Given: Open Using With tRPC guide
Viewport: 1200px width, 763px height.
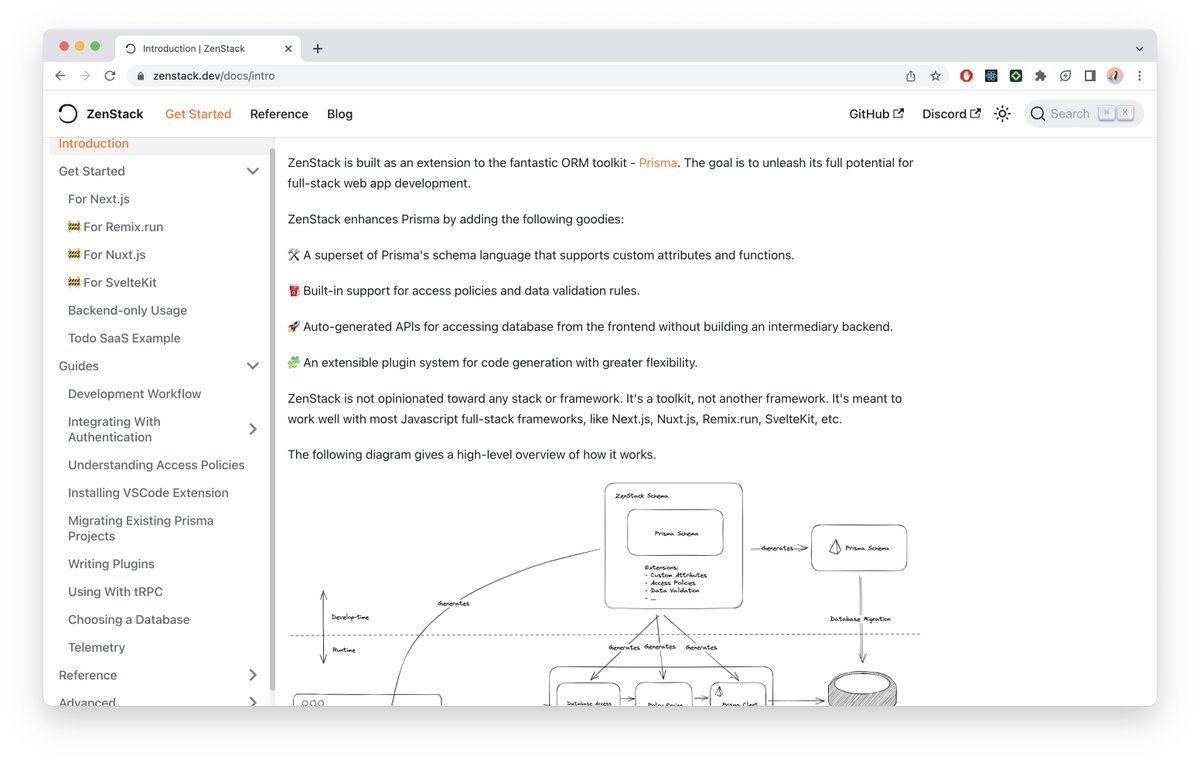Looking at the screenshot, I should [x=115, y=592].
